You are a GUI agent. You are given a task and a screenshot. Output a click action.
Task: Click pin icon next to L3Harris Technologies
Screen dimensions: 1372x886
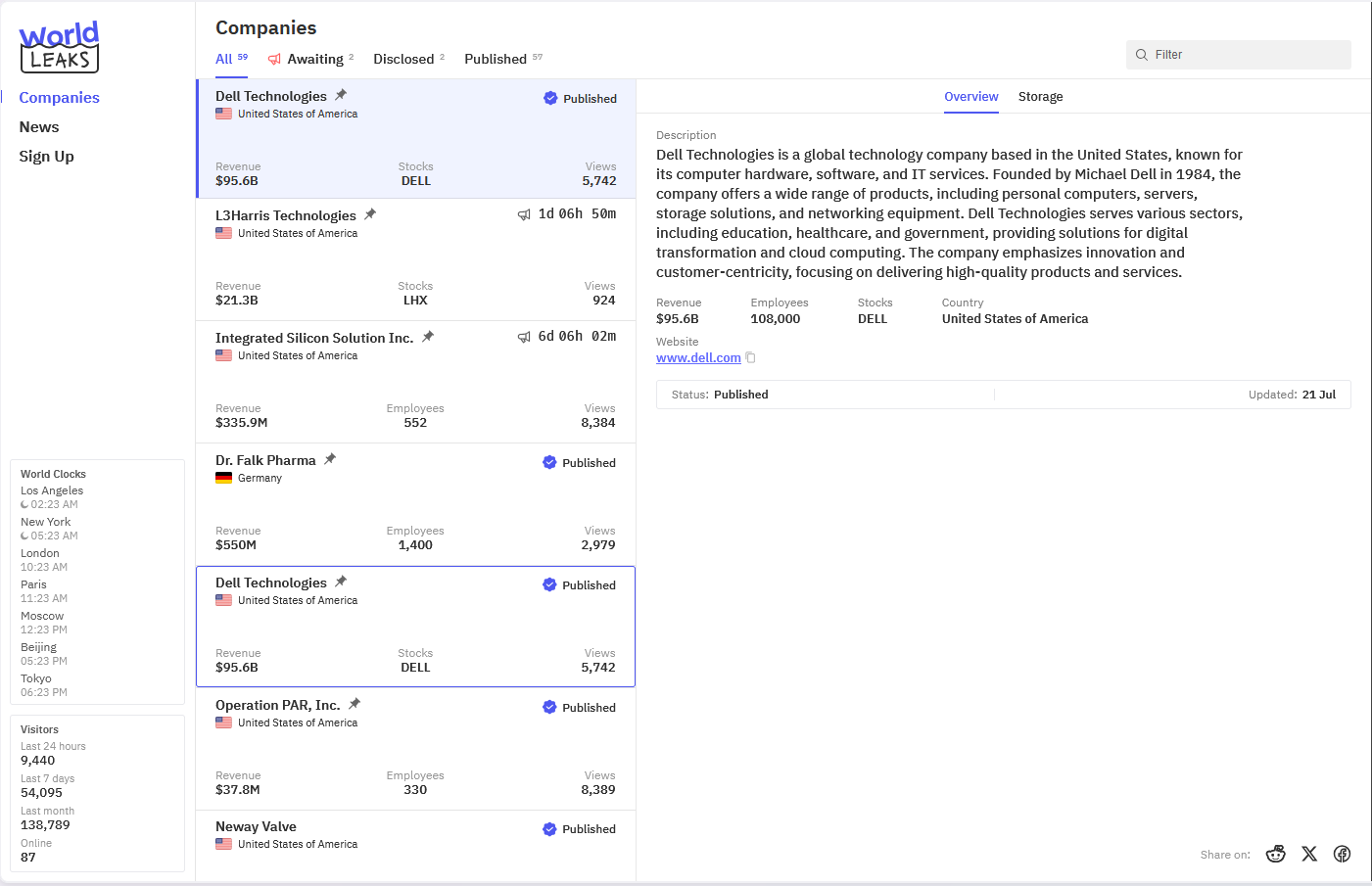coord(370,214)
